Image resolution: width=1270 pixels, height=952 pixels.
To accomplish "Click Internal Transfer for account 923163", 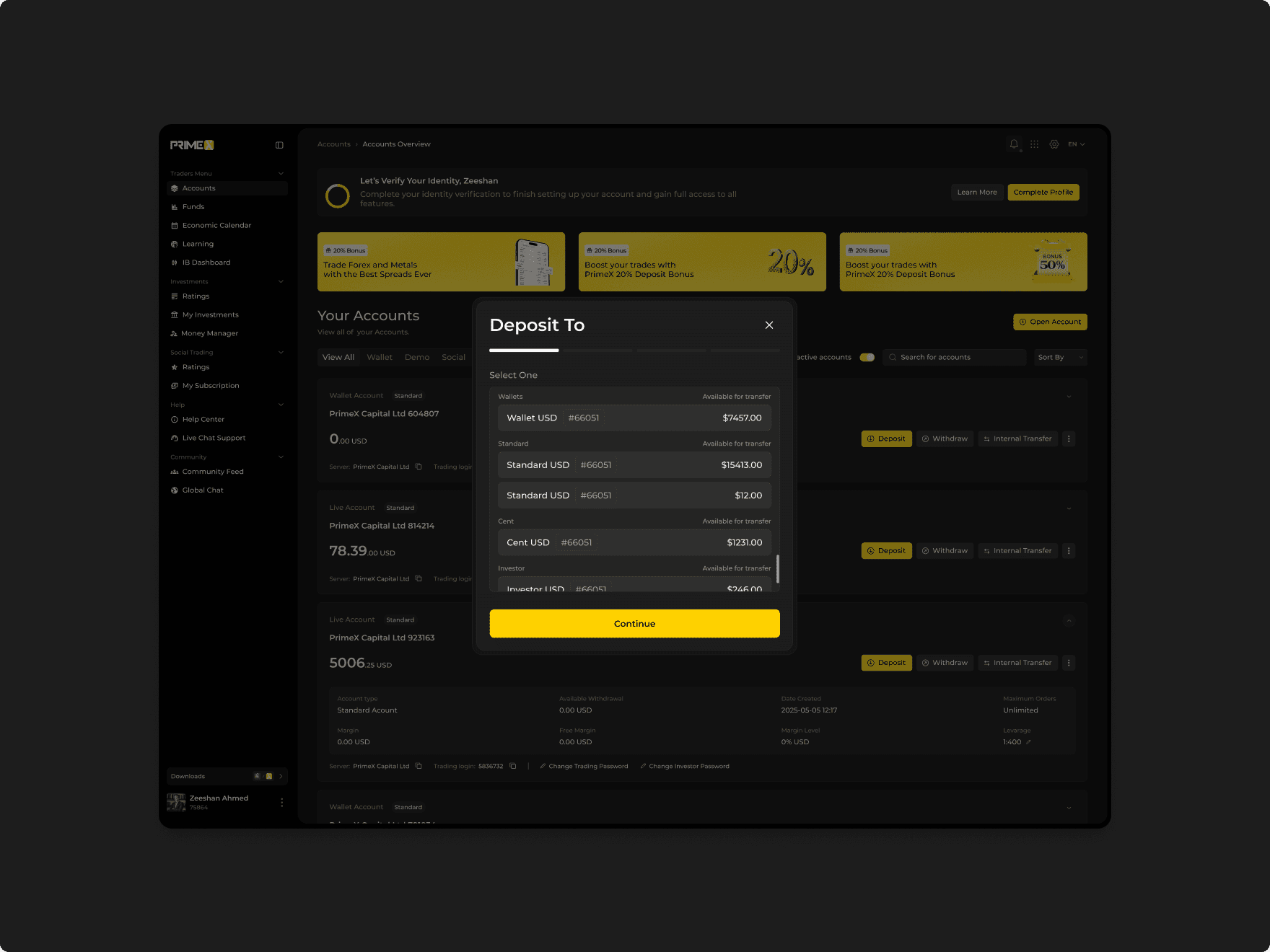I will 1017,663.
